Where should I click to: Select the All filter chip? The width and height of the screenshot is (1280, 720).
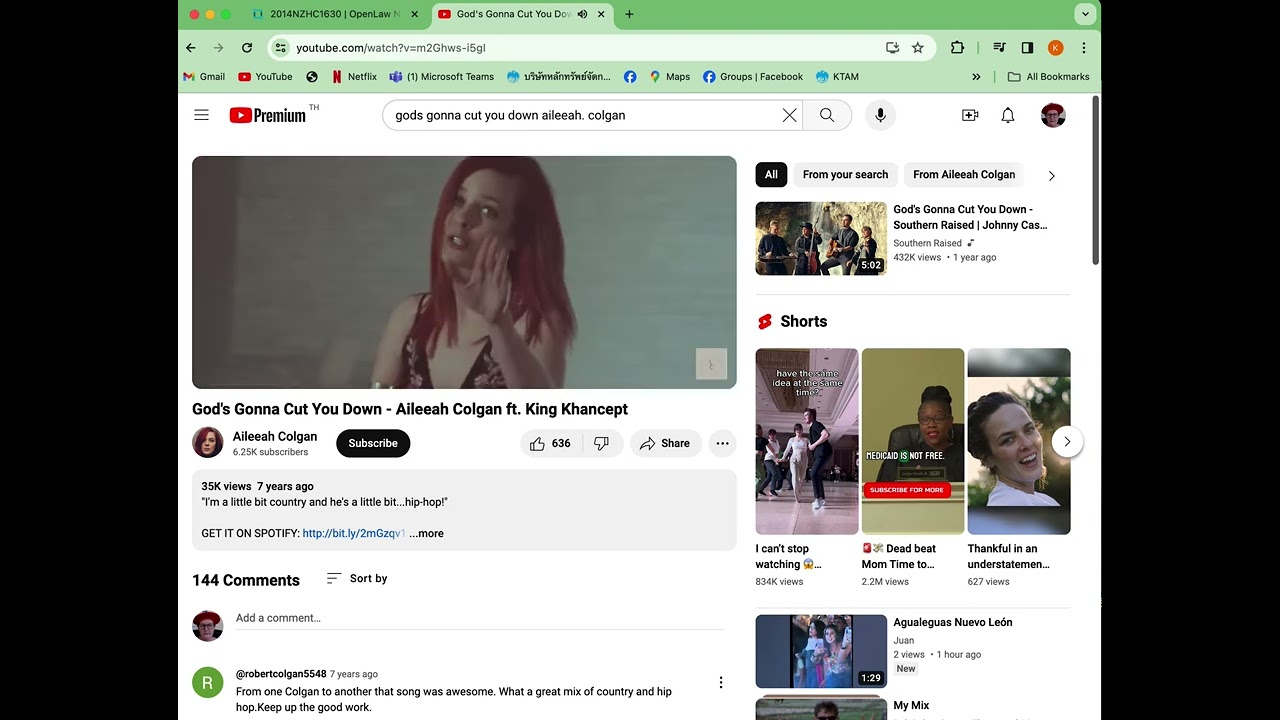[x=771, y=174]
